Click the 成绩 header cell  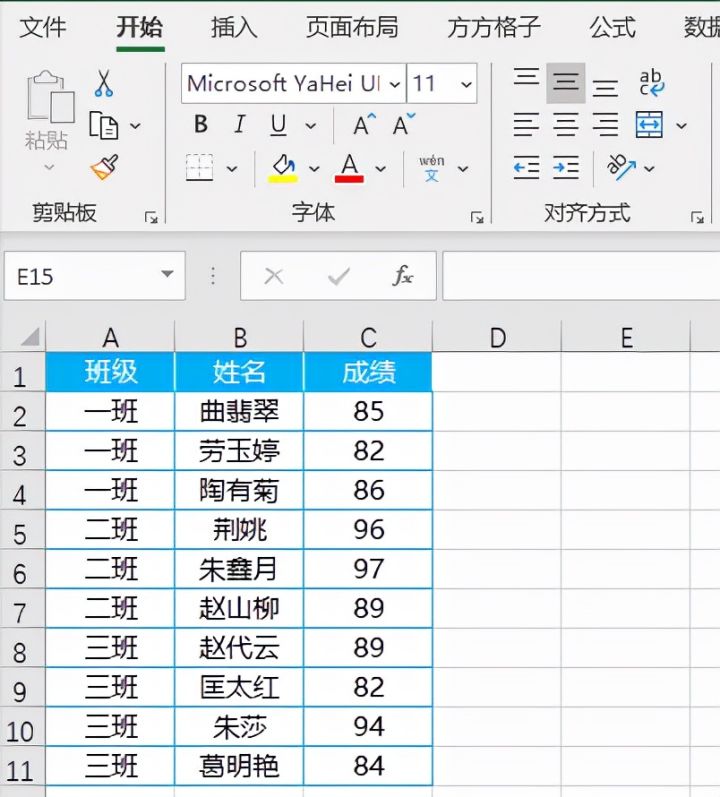point(368,372)
